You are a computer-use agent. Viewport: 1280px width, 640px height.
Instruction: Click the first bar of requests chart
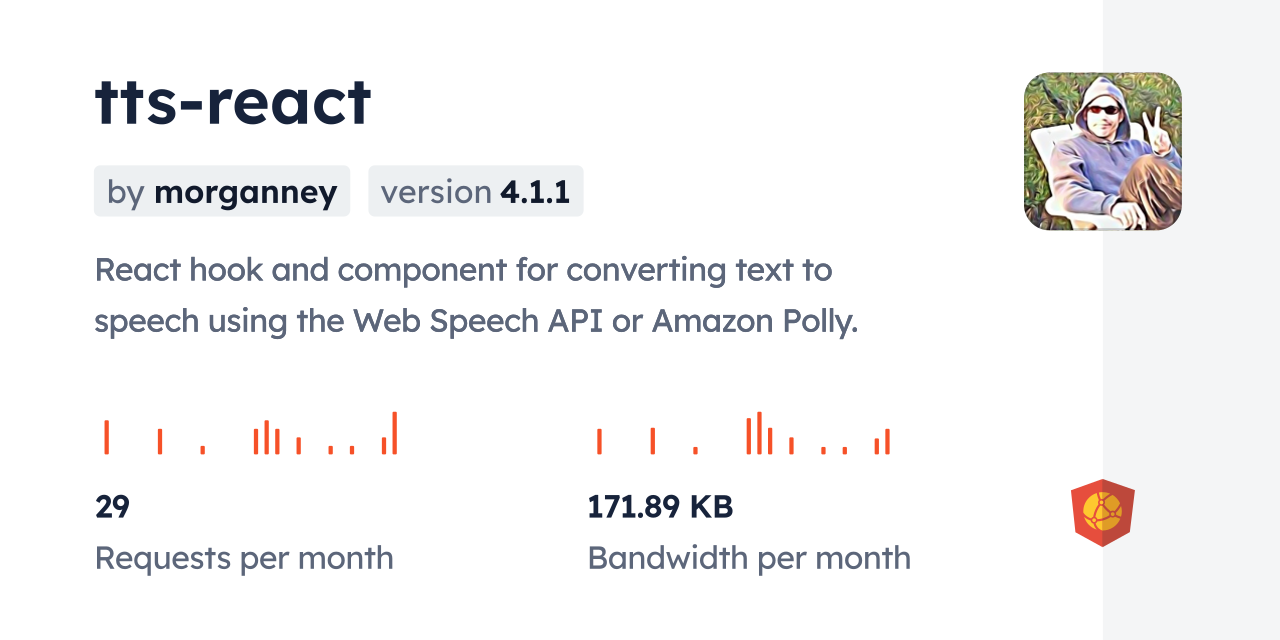tap(106, 437)
